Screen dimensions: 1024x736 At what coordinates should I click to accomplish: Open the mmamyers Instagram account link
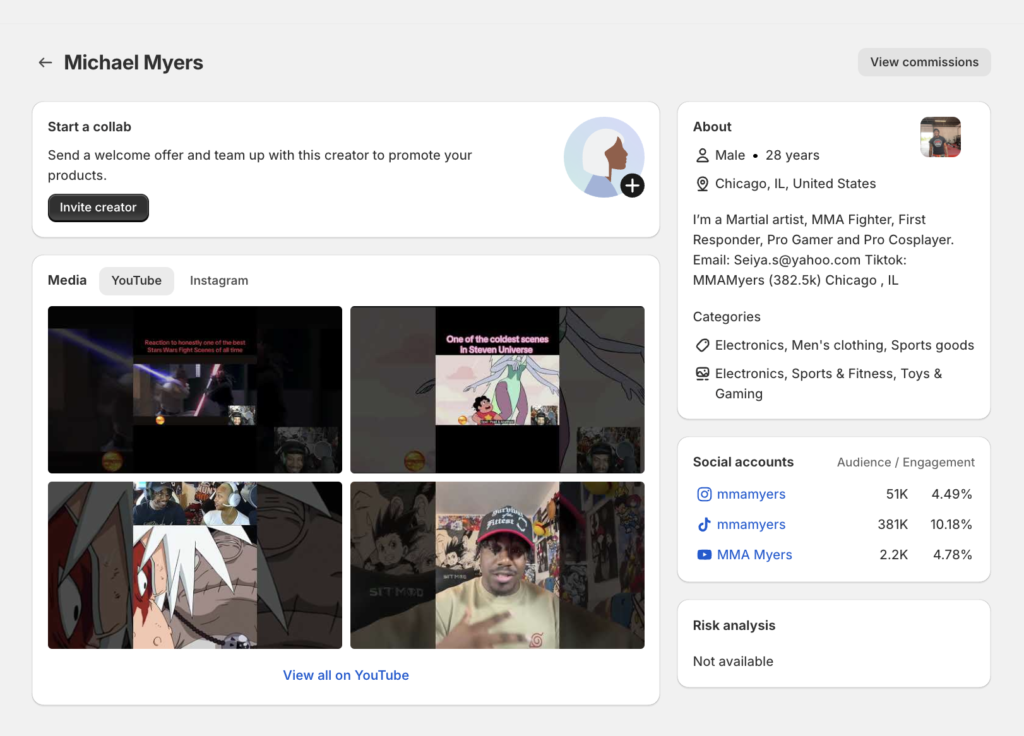751,494
